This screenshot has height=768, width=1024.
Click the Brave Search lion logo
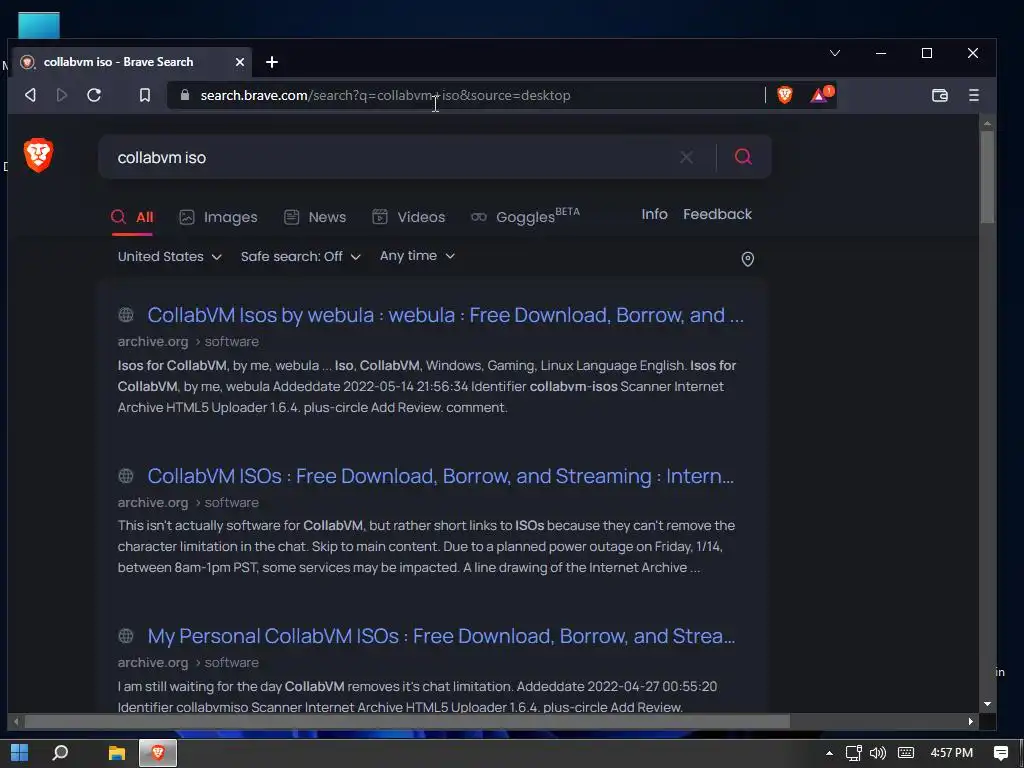[x=39, y=155]
